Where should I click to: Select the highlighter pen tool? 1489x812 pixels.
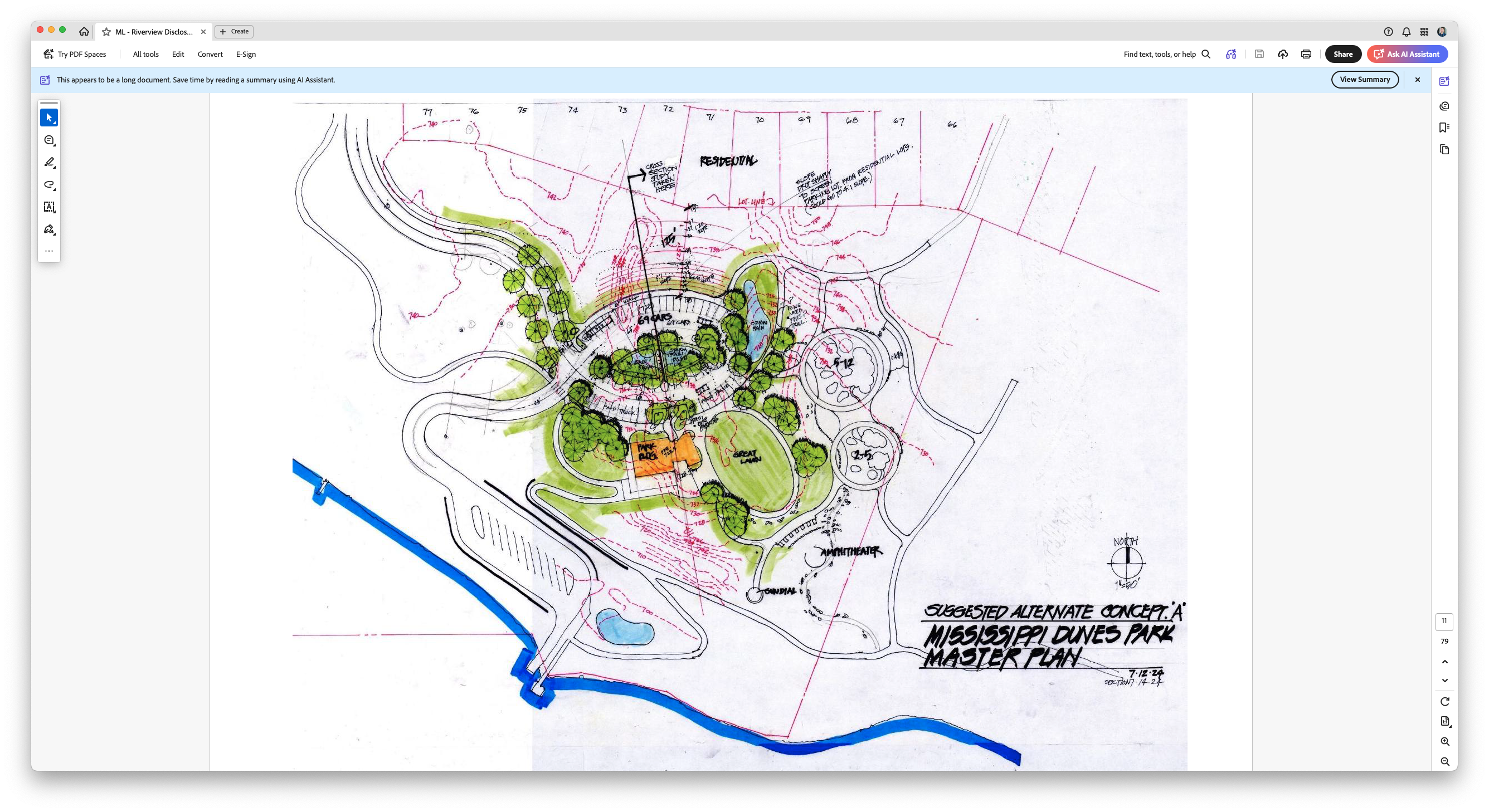49,162
